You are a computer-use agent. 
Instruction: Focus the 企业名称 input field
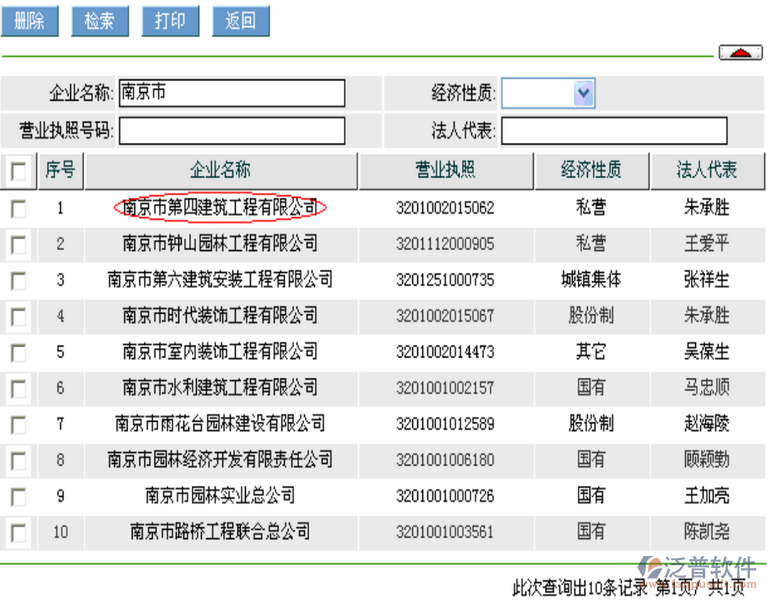click(x=232, y=93)
